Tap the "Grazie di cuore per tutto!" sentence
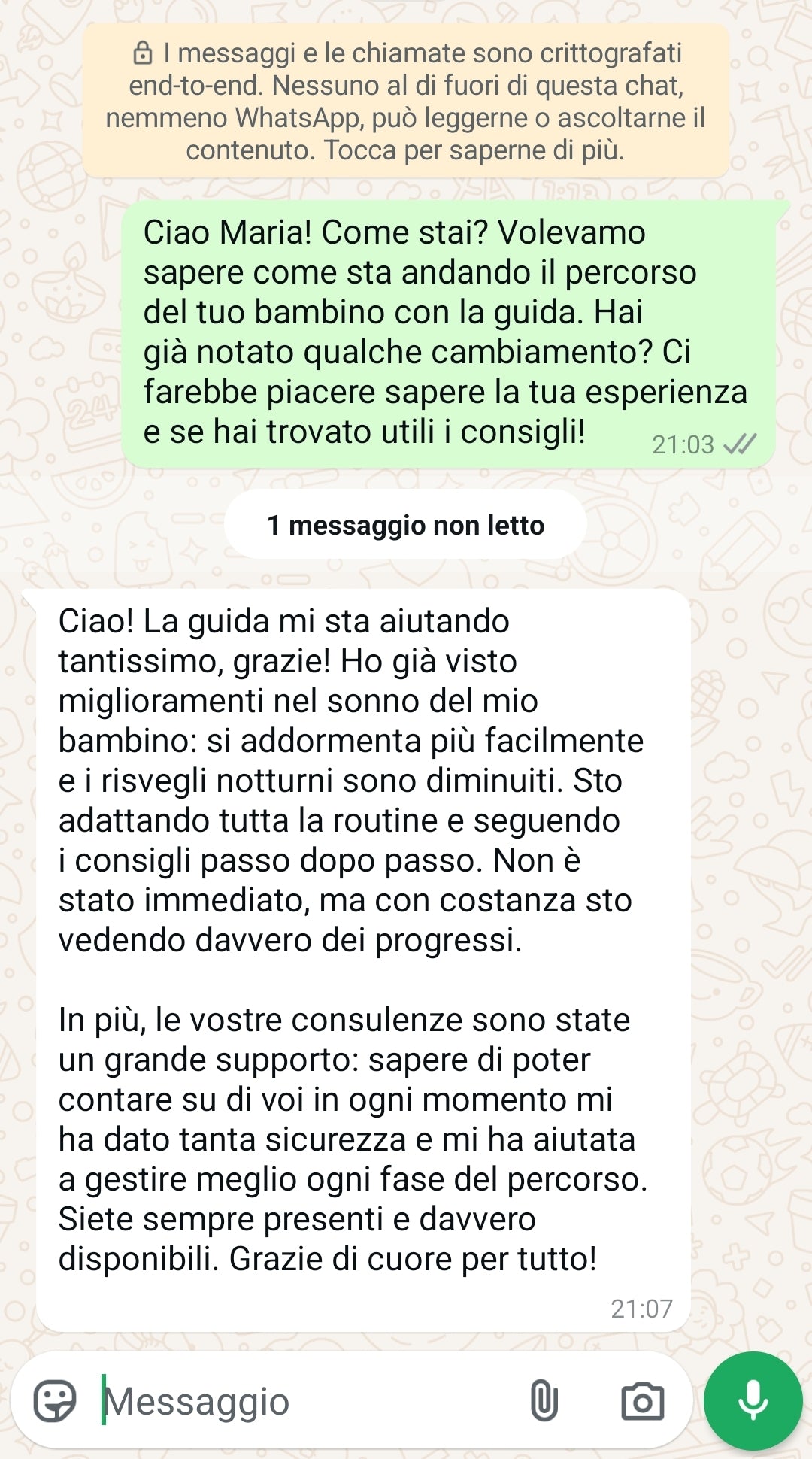The width and height of the screenshot is (812, 1459). click(413, 1259)
